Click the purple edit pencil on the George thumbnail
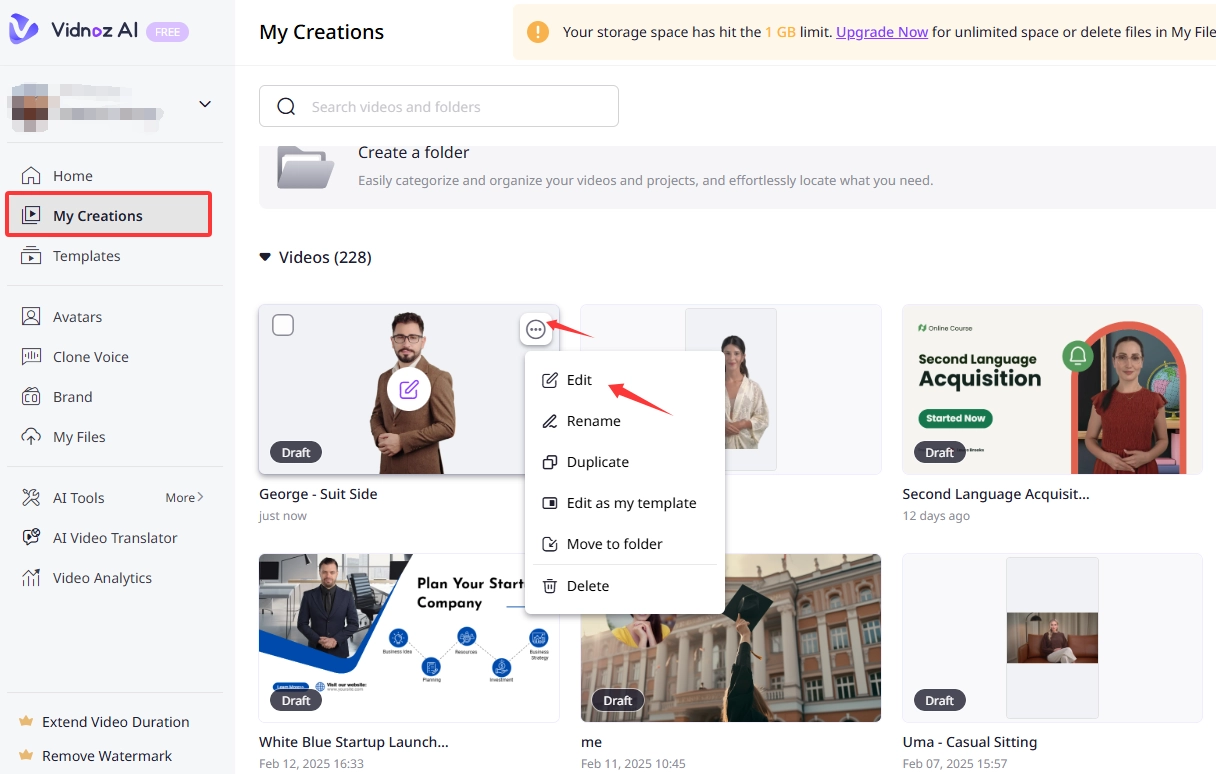This screenshot has height=774, width=1216. pyautogui.click(x=408, y=389)
